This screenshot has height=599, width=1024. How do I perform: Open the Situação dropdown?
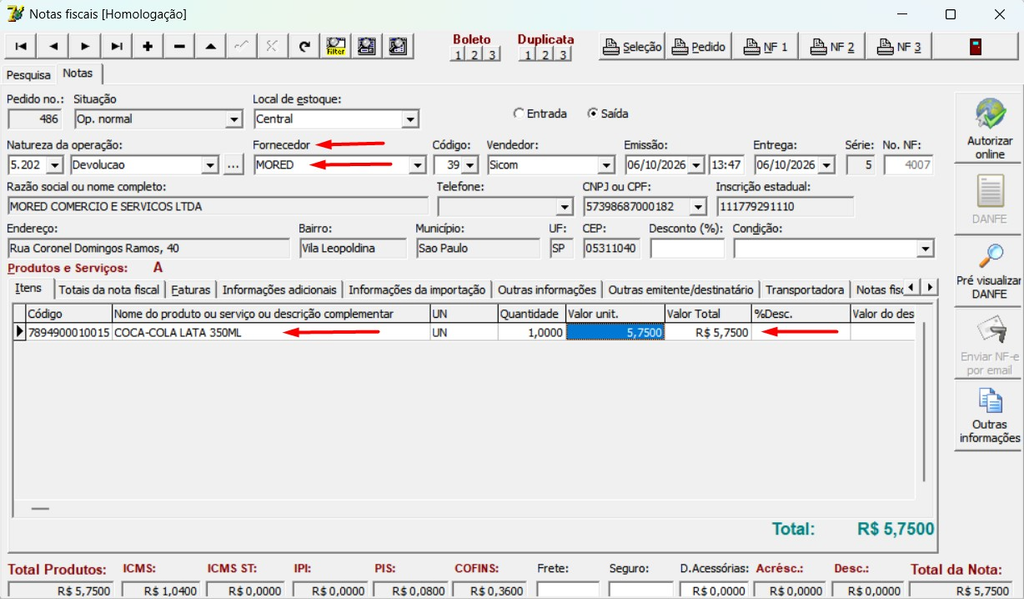click(x=234, y=120)
